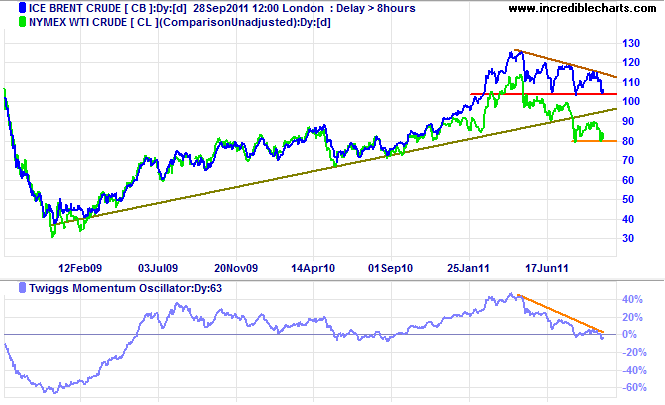This screenshot has width=665, height=405.
Task: Click the 0% oscillator axis value
Action: [x=629, y=335]
